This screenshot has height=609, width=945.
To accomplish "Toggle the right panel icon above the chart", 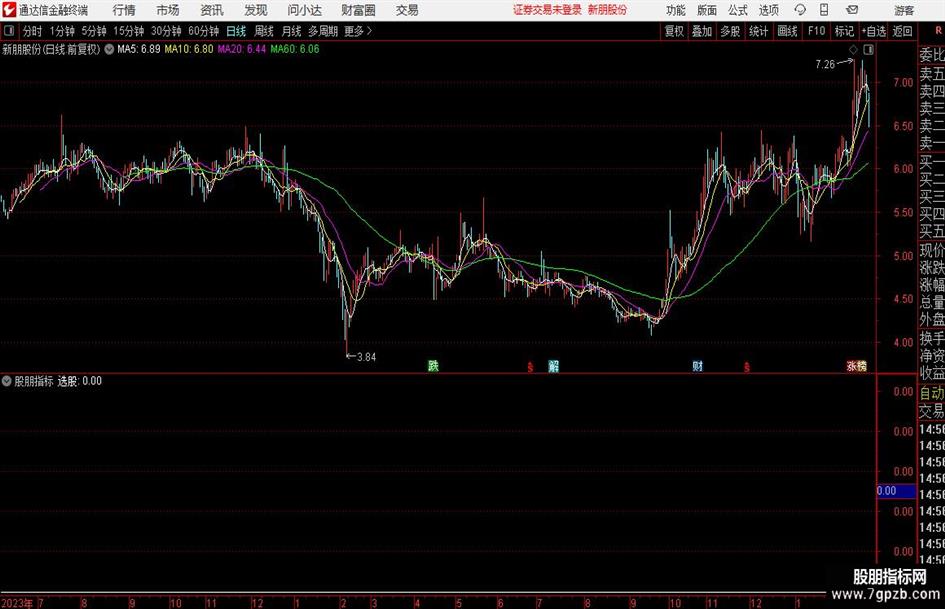I will coord(868,49).
